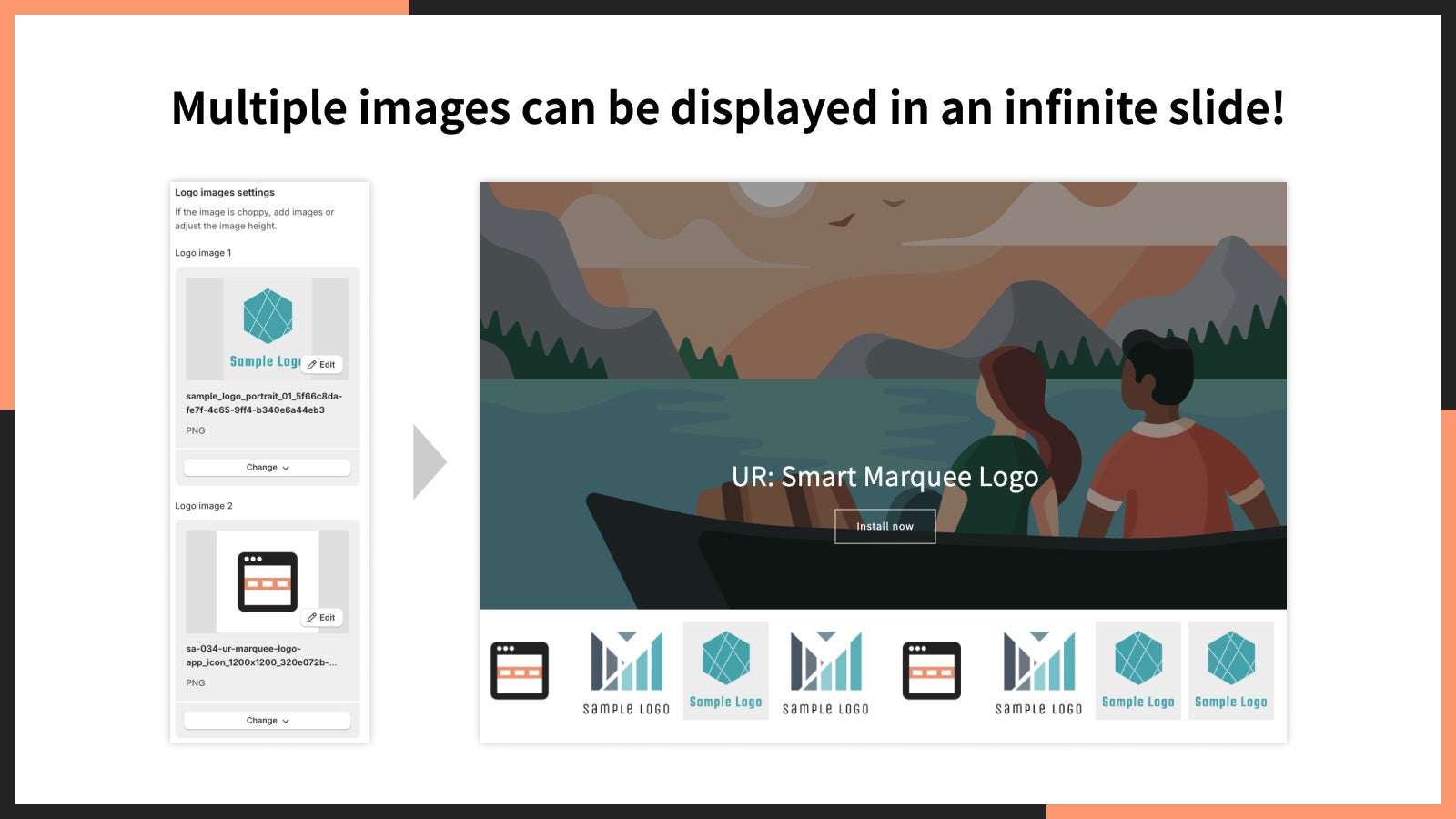The image size is (1456, 819).
Task: Click the Logo images settings heading
Action: (x=225, y=193)
